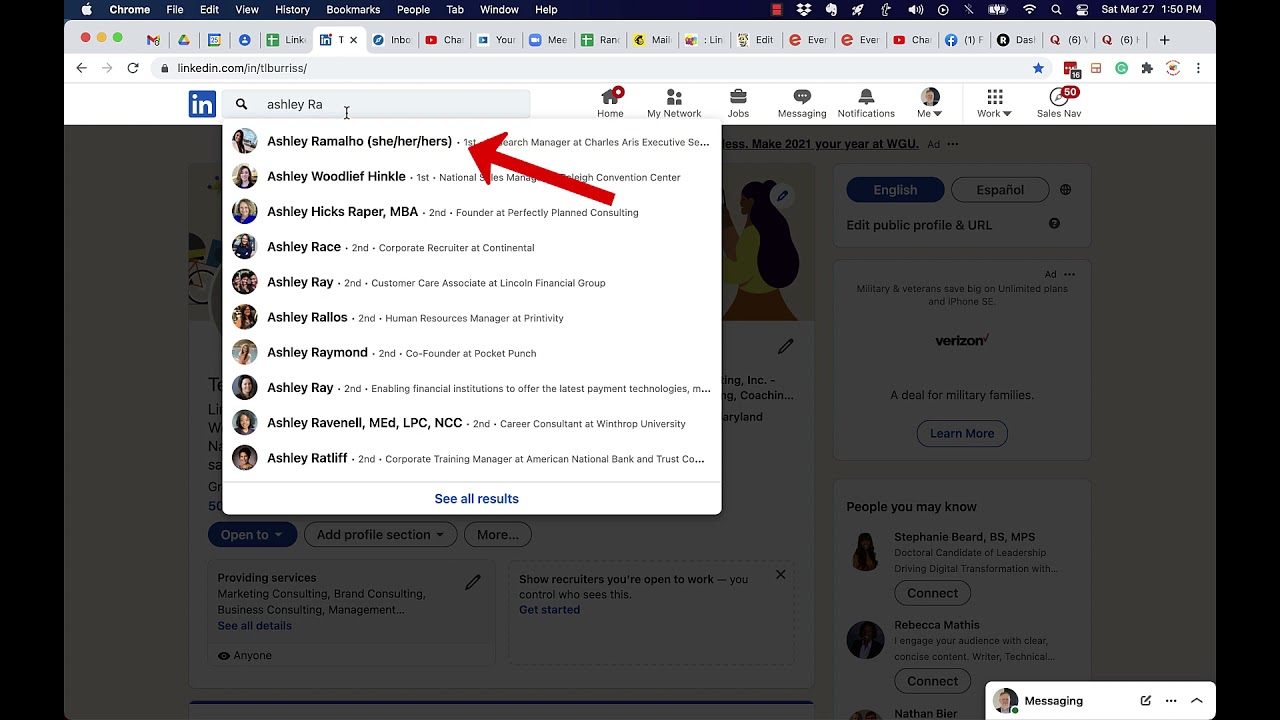
Task: Click the address bar URL
Action: [x=242, y=68]
